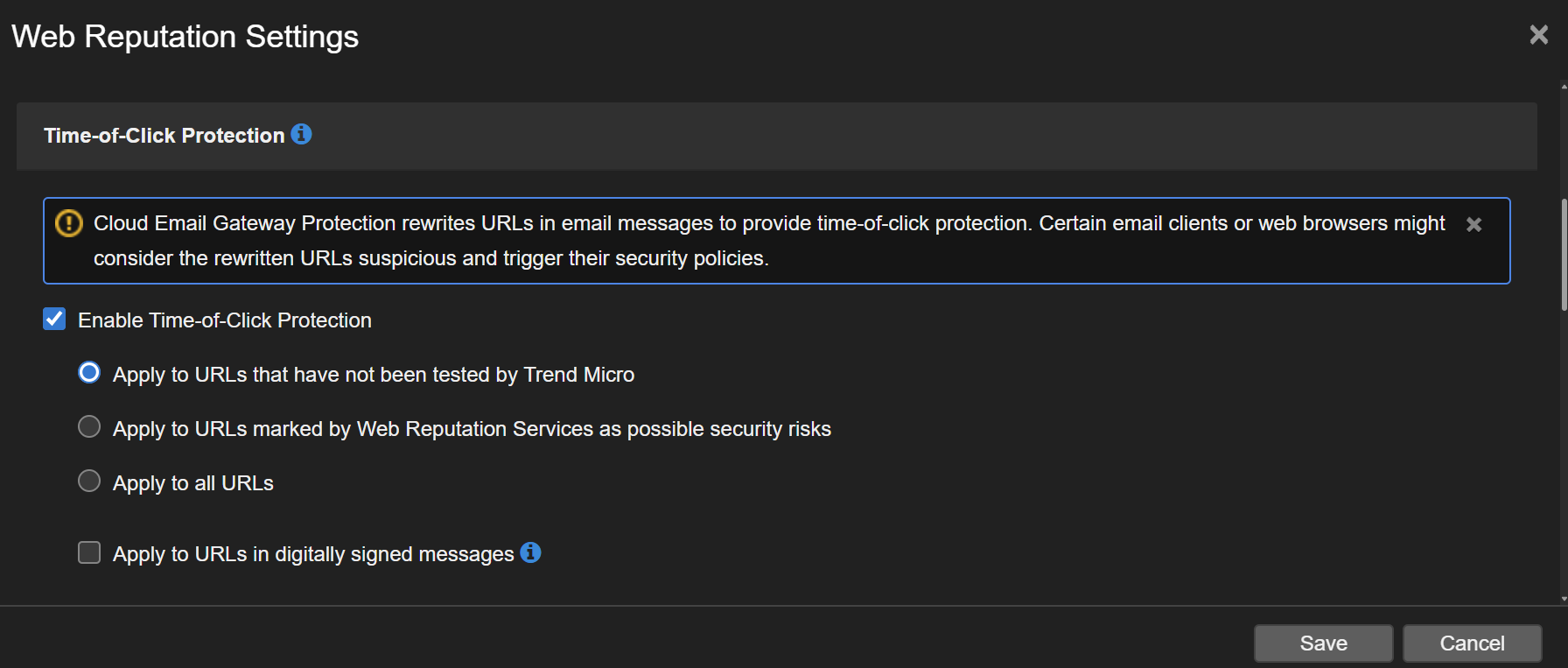Viewport: 1568px width, 668px height.
Task: Dismiss the URL rewrite notice banner
Action: click(x=1473, y=225)
